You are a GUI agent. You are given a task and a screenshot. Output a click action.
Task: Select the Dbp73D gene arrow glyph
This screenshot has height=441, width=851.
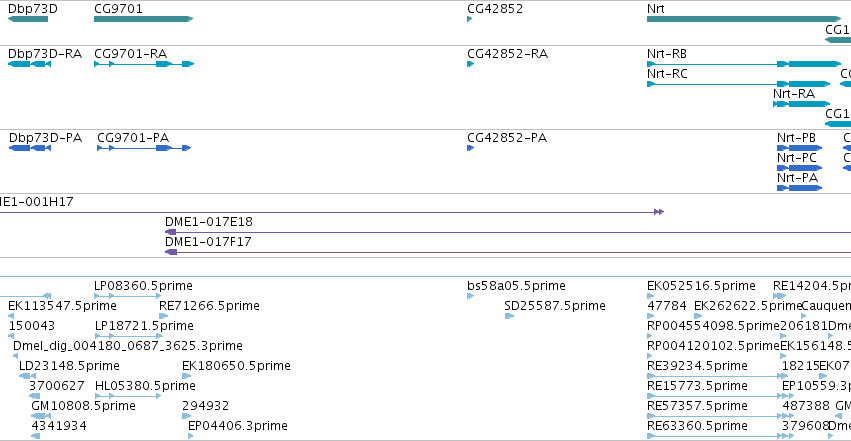point(28,20)
